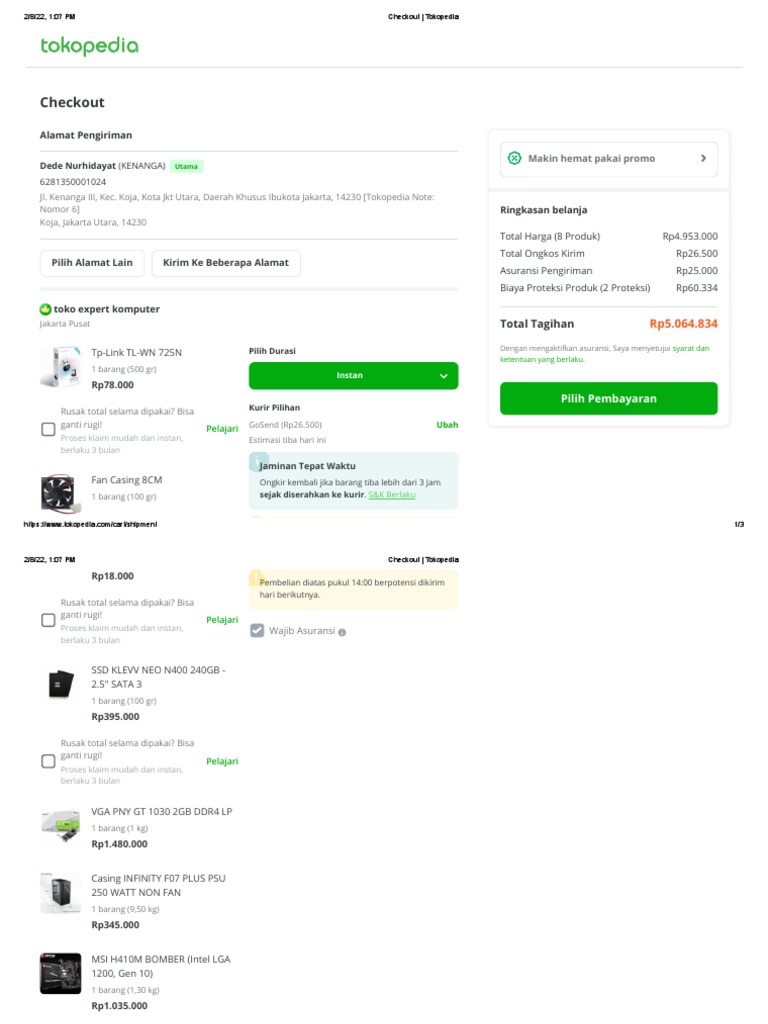Click the Wajib Asuransi info icon

tap(342, 632)
